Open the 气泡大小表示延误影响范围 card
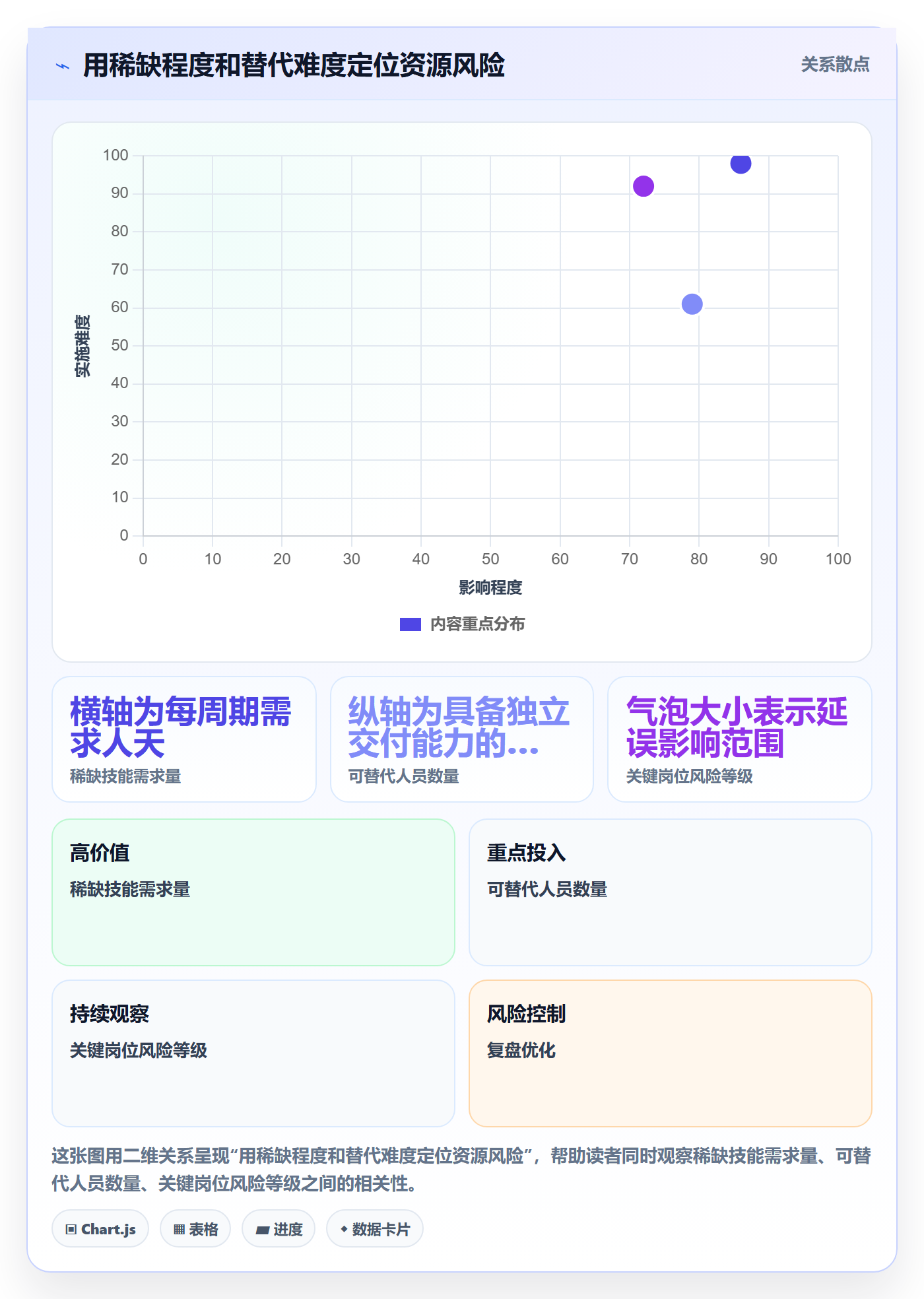Screen dimensions: 924x1299 click(x=740, y=739)
